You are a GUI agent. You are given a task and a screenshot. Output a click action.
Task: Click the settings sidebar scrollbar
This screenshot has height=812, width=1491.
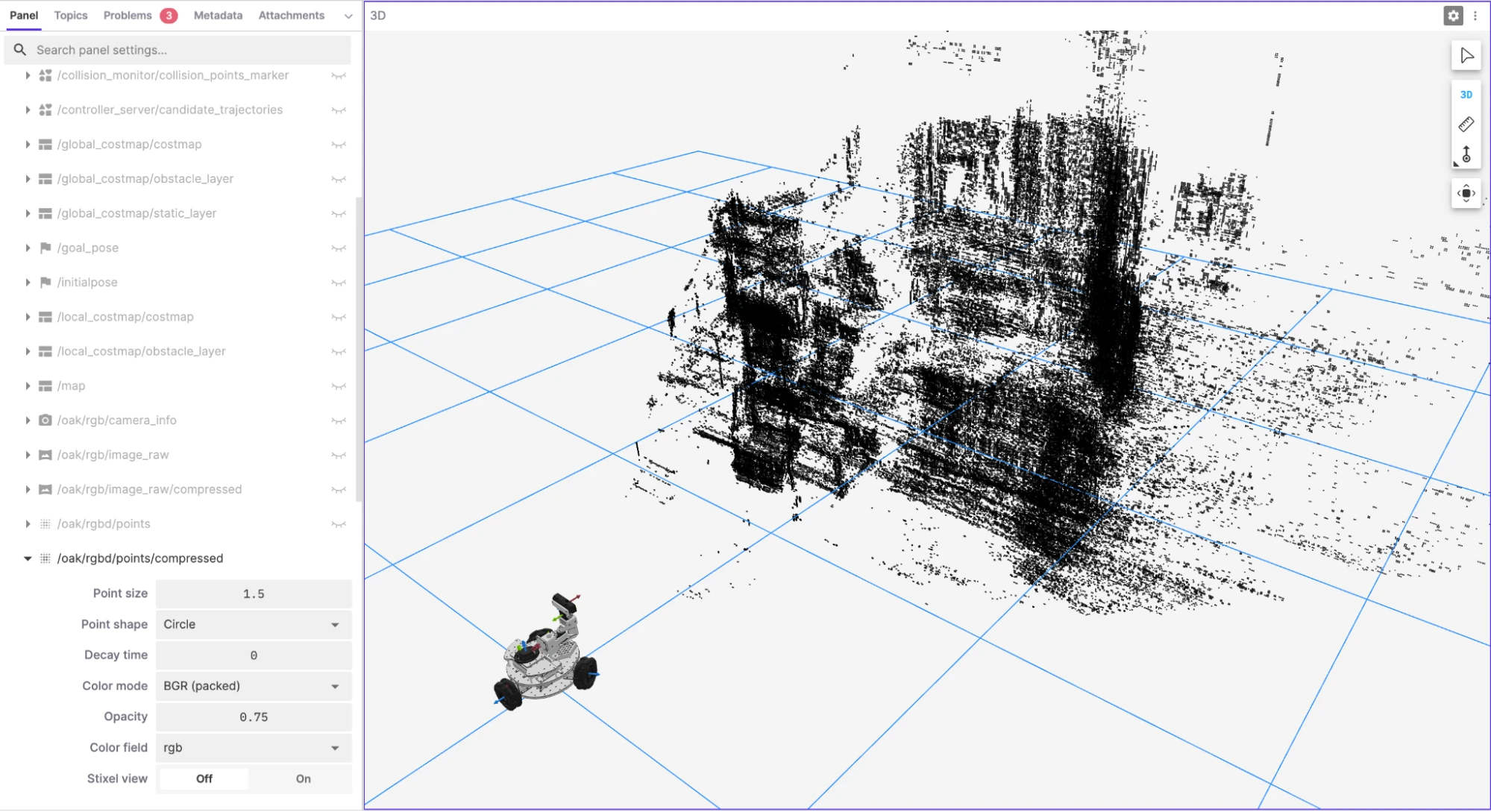point(359,349)
